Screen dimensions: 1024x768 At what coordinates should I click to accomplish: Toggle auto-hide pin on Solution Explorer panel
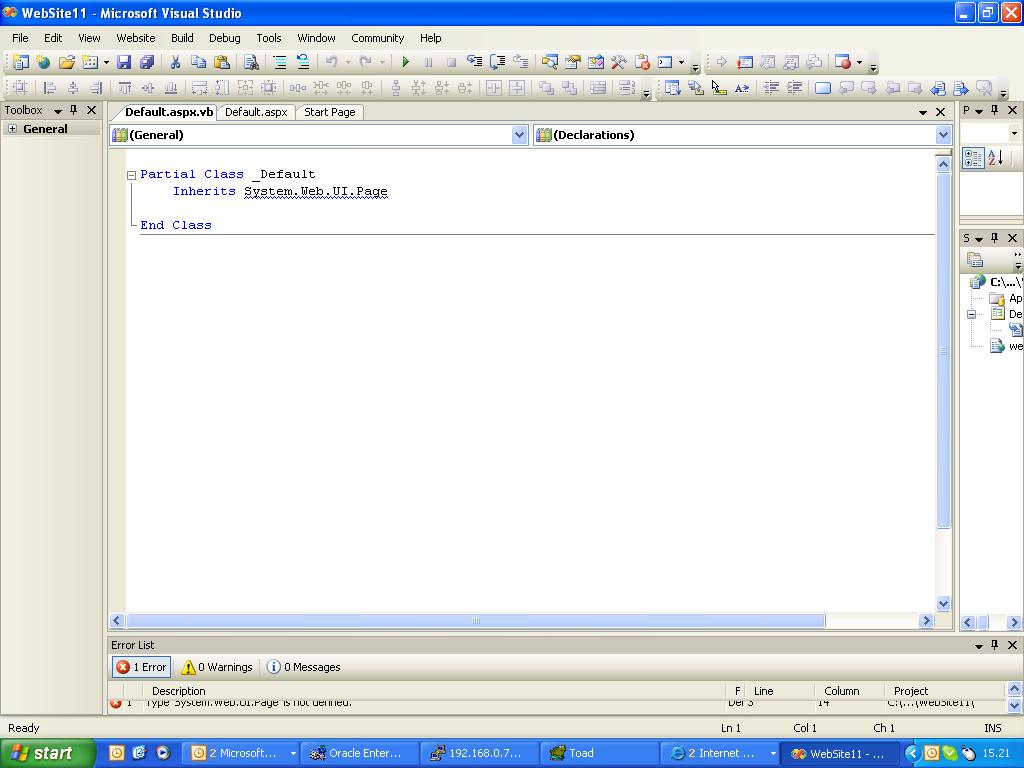(995, 238)
